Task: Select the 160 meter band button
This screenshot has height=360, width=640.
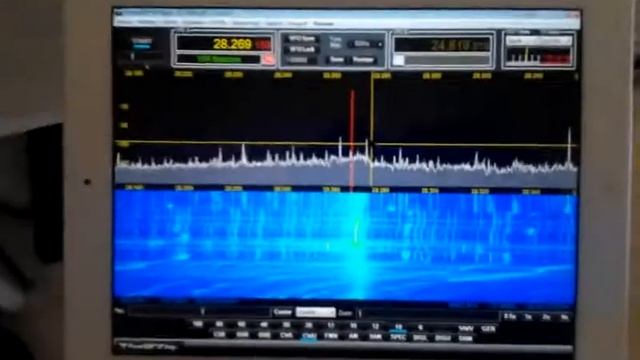Action: pyautogui.click(x=198, y=324)
